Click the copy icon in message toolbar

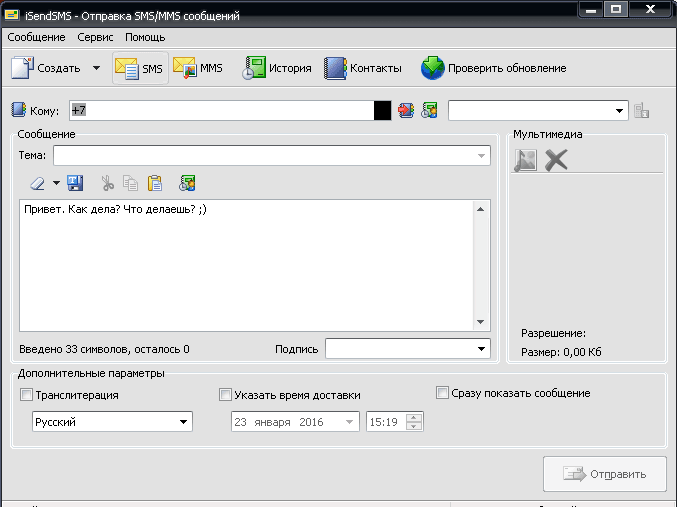click(130, 183)
